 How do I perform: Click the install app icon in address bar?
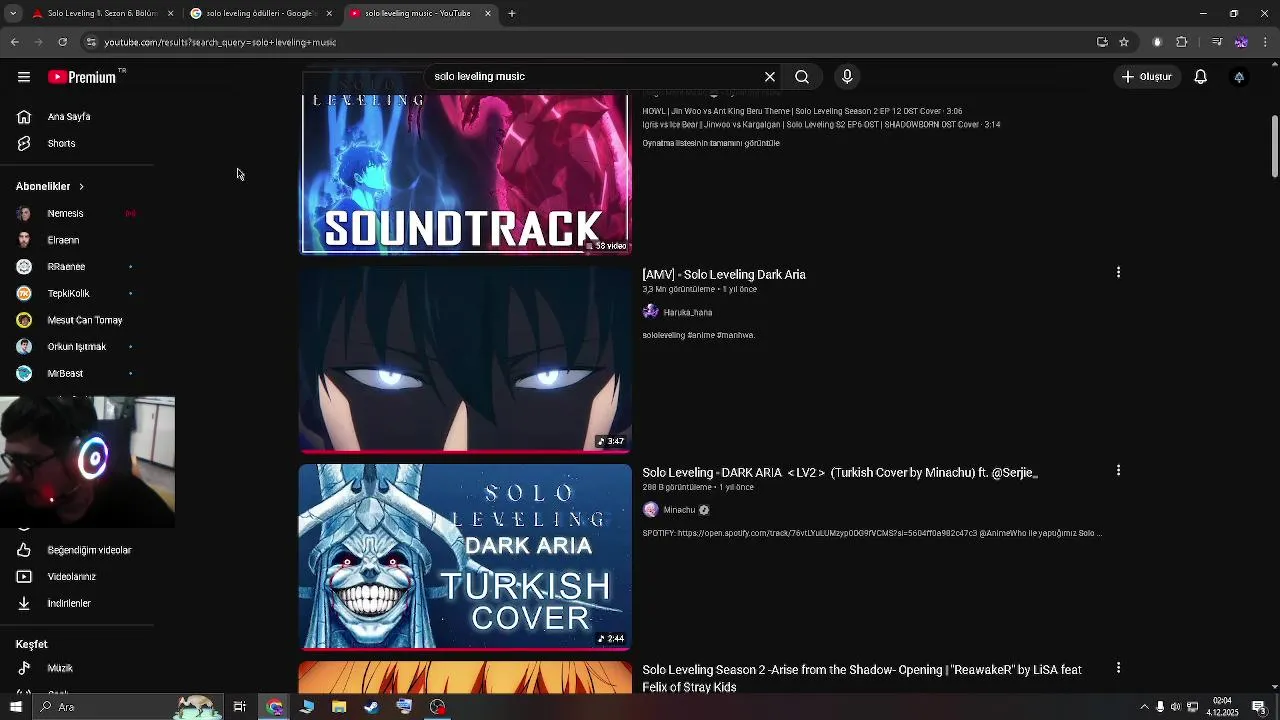click(1102, 42)
